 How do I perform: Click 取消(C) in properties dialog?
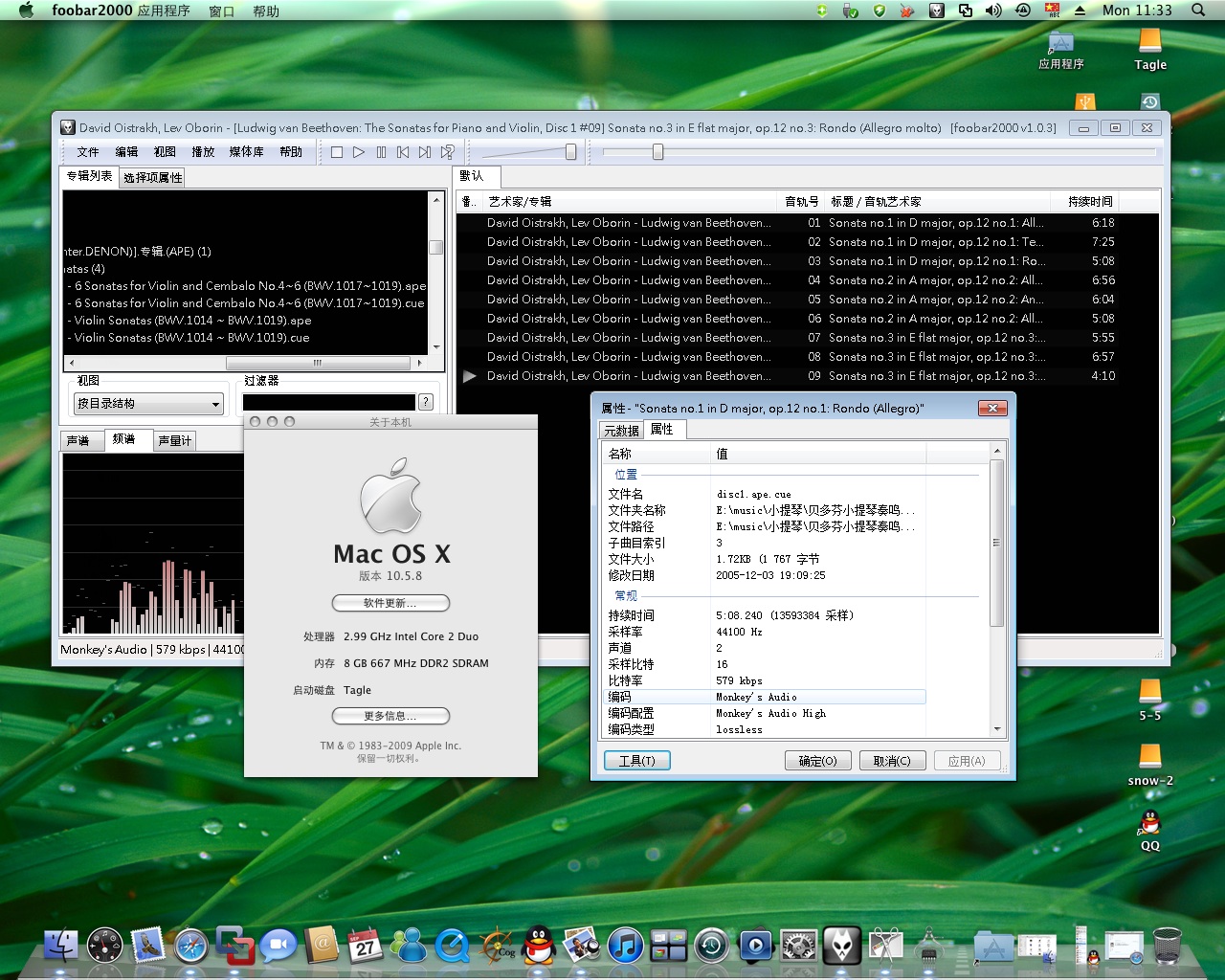(892, 761)
